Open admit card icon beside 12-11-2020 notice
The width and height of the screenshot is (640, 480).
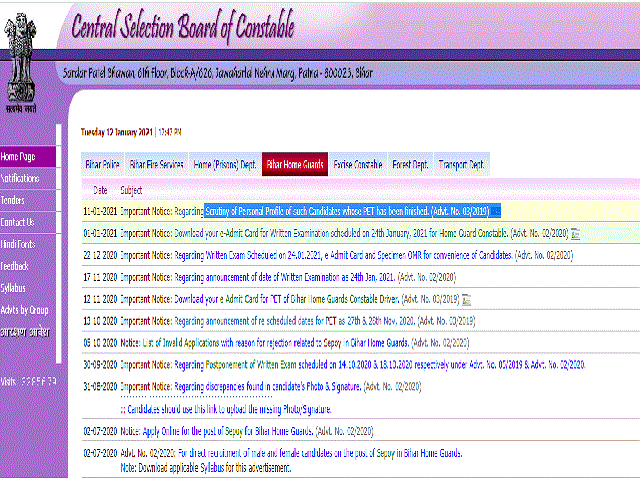[467, 300]
